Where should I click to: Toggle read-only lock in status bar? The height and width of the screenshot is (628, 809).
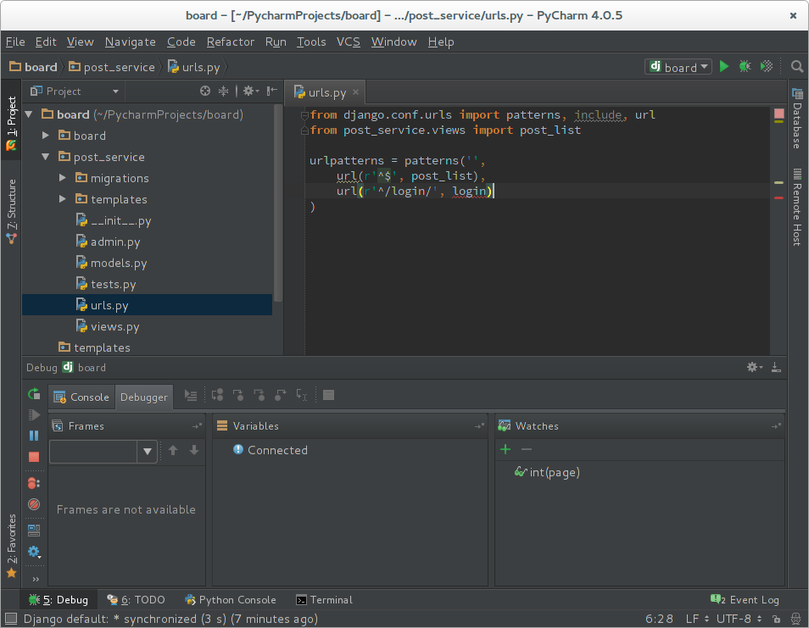pyautogui.click(x=776, y=618)
